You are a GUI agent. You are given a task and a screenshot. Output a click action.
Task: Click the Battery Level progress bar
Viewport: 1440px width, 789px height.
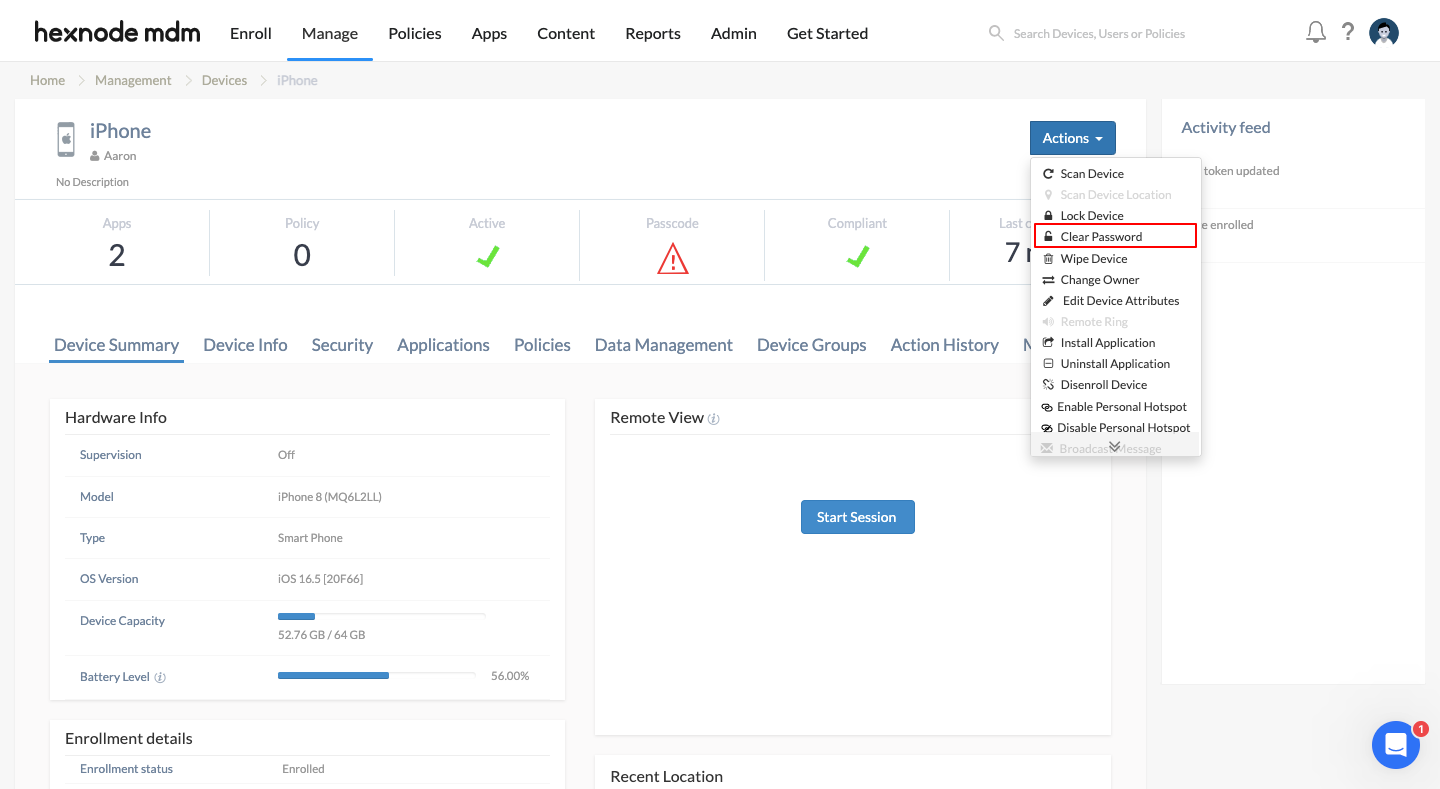[x=377, y=676]
